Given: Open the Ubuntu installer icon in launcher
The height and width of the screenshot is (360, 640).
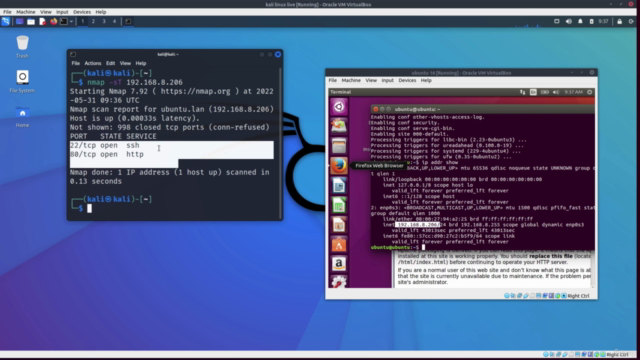Looking at the screenshot, I should point(339,126).
